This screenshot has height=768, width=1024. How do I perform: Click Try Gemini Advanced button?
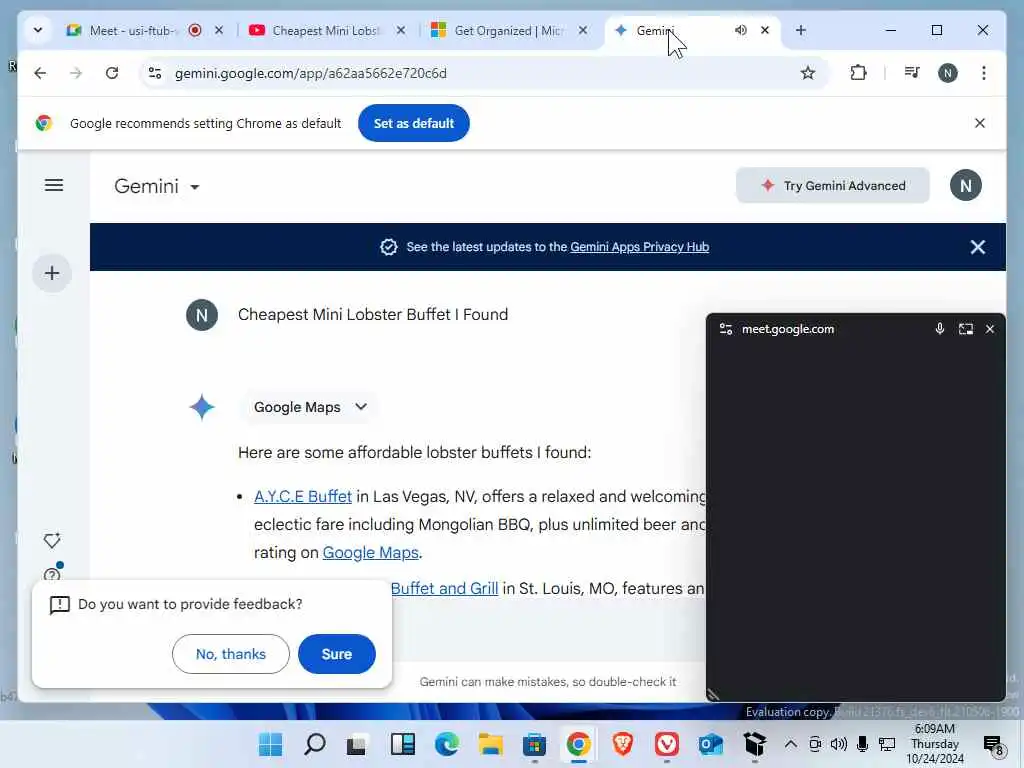833,185
